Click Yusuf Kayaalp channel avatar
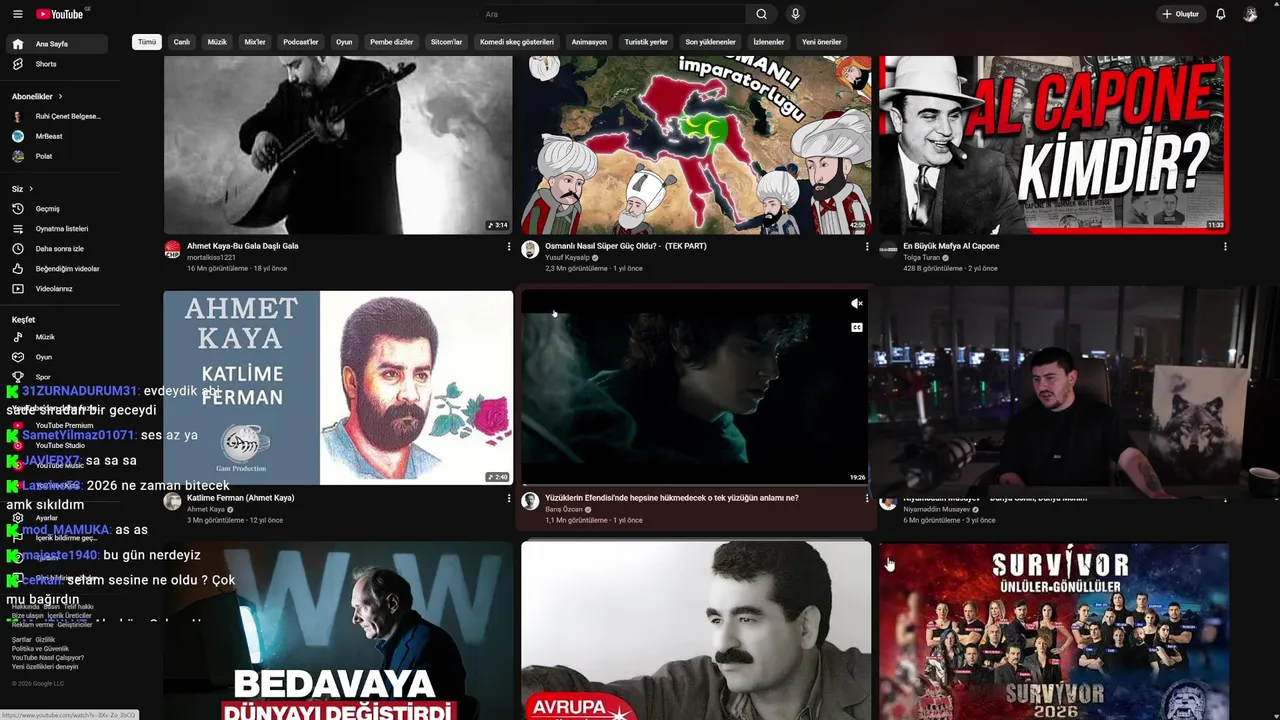Image resolution: width=1280 pixels, height=720 pixels. 530,249
